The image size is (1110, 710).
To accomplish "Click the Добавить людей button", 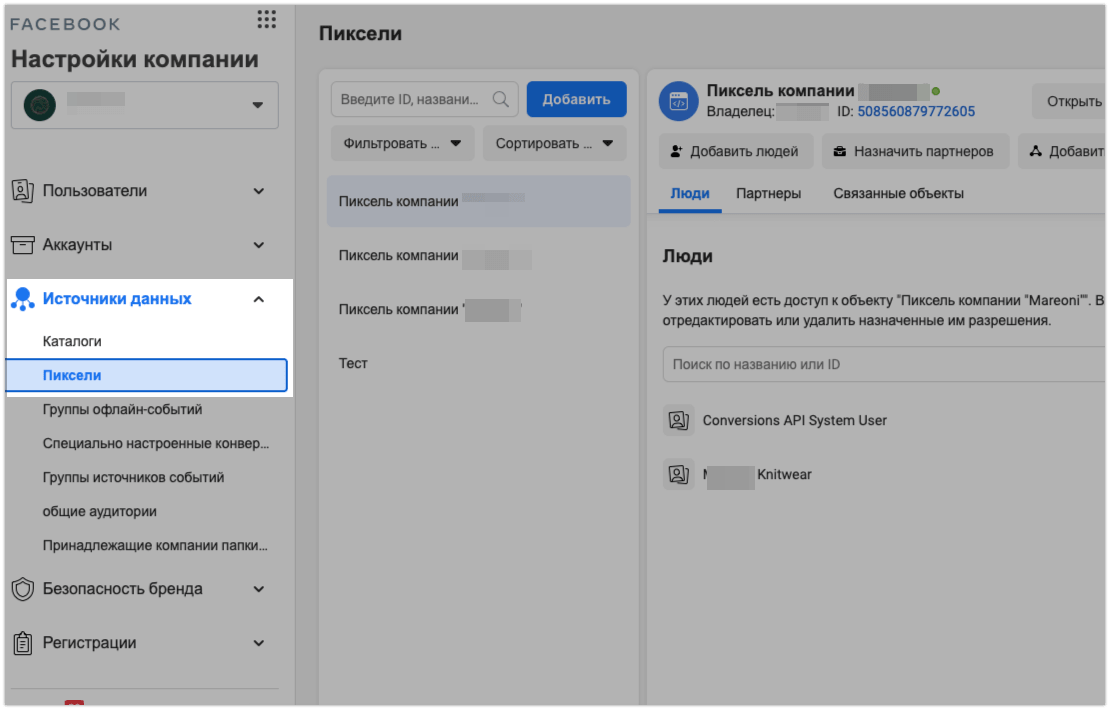I will pos(735,151).
